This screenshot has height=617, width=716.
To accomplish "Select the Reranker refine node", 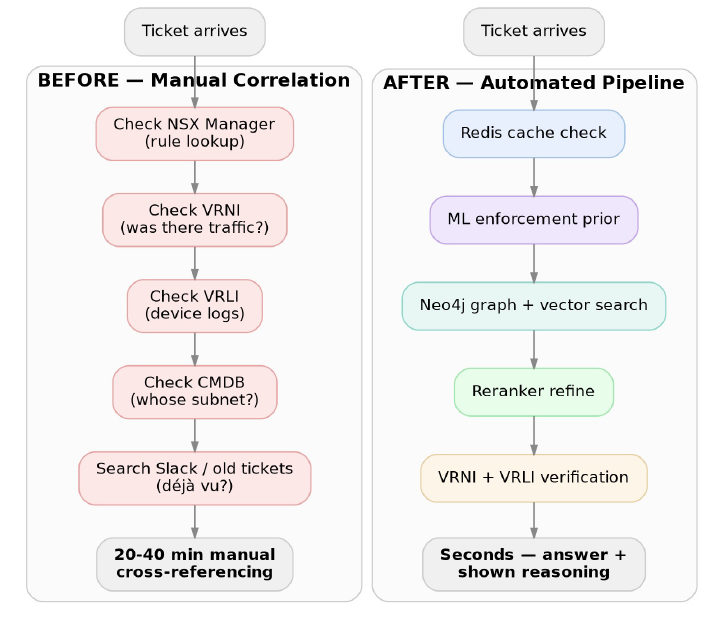I will pyautogui.click(x=534, y=392).
